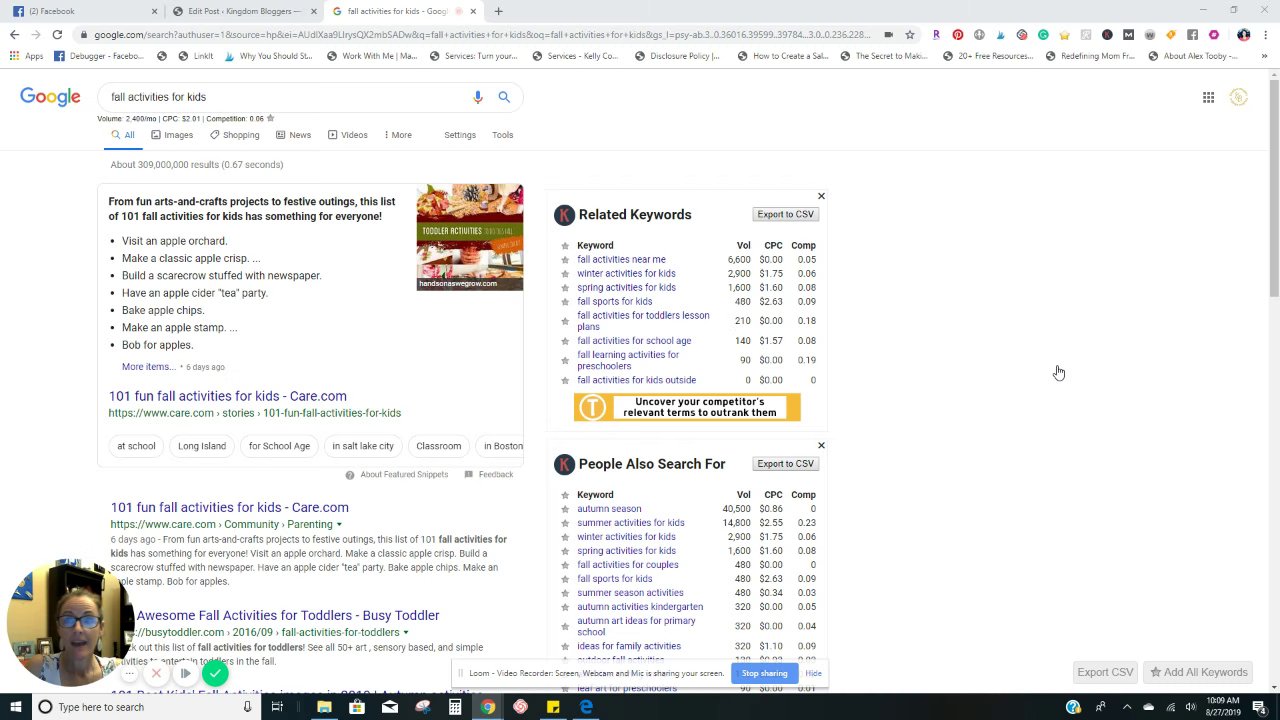Click the Google logo
The height and width of the screenshot is (720, 1280).
pyautogui.click(x=50, y=97)
